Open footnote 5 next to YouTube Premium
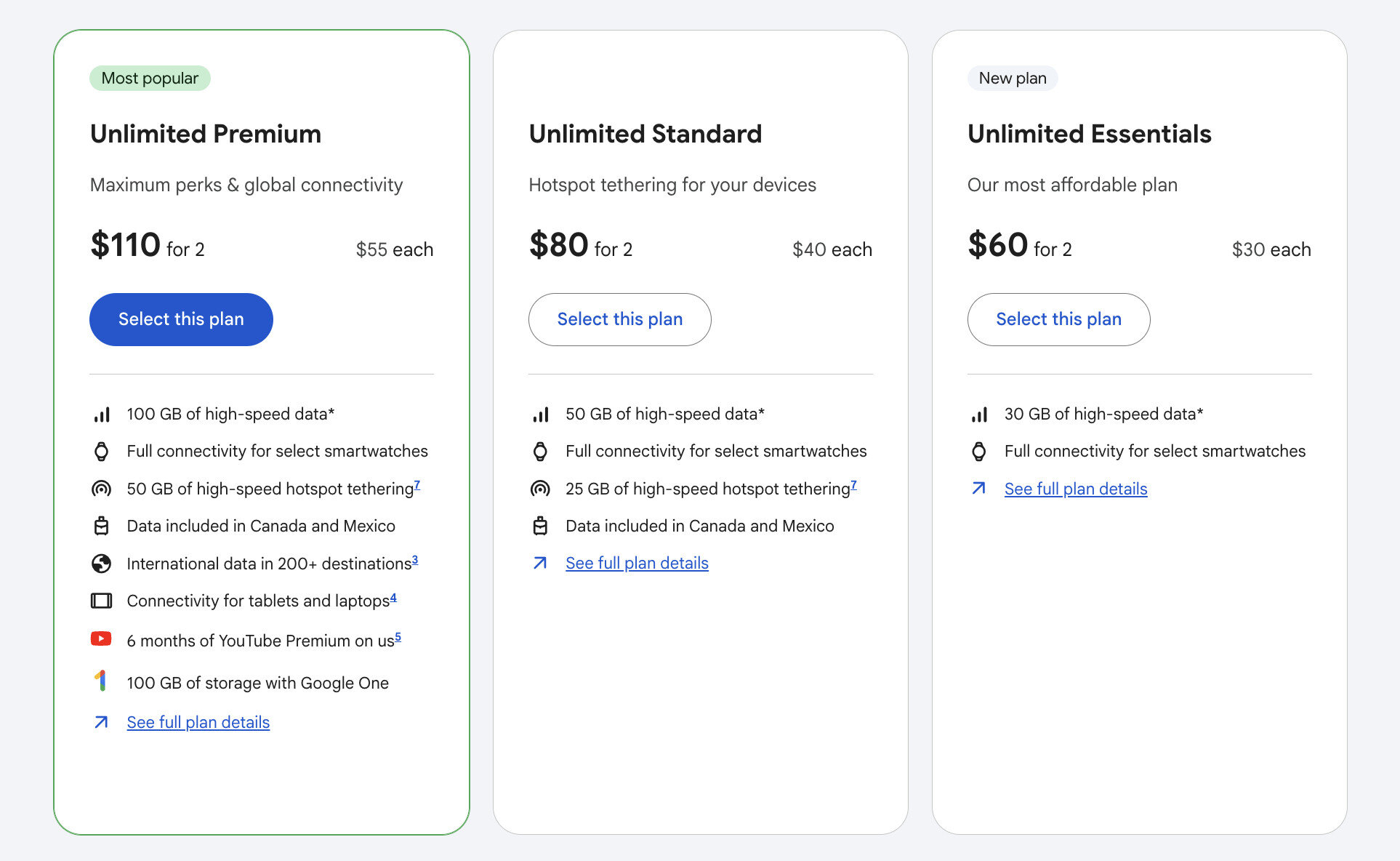 click(398, 636)
